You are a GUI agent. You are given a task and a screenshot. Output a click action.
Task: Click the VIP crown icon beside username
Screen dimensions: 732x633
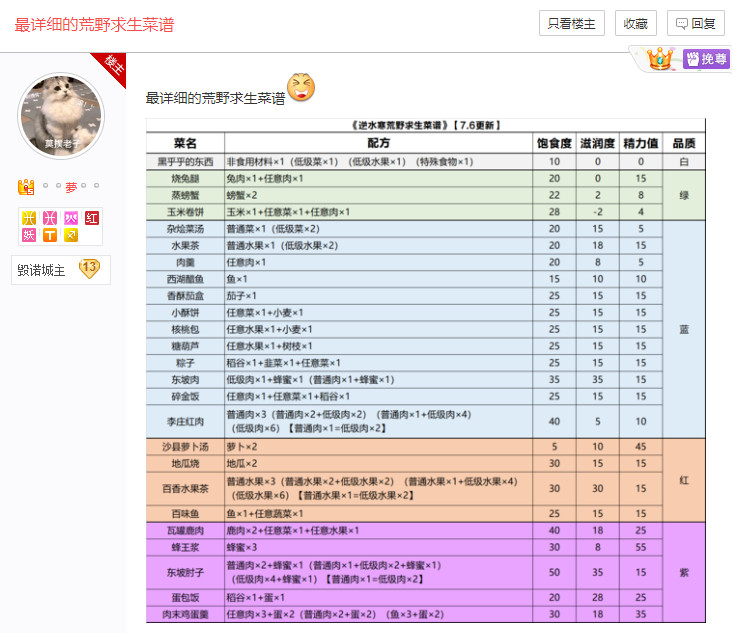[26, 187]
